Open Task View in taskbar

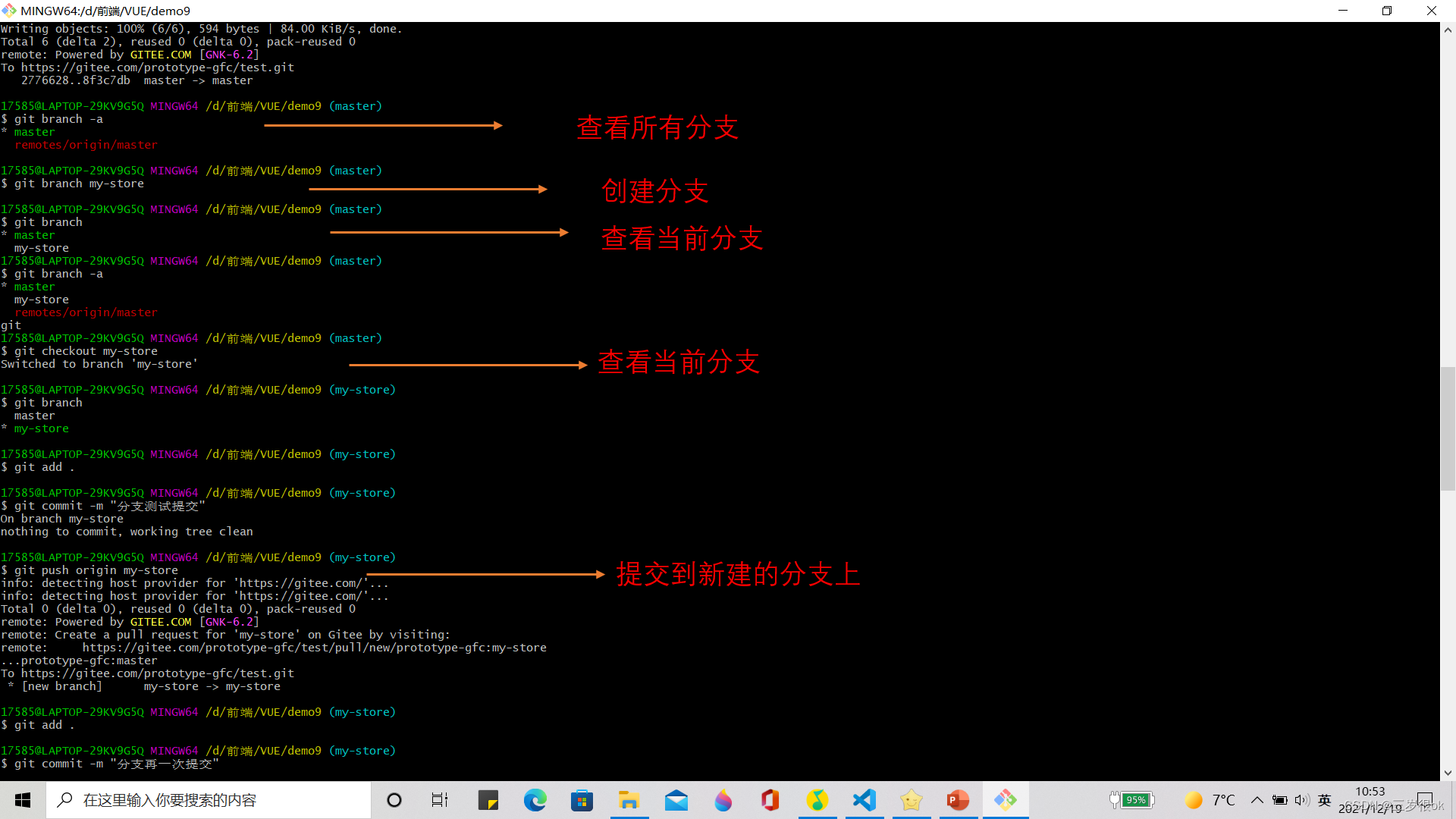440,800
